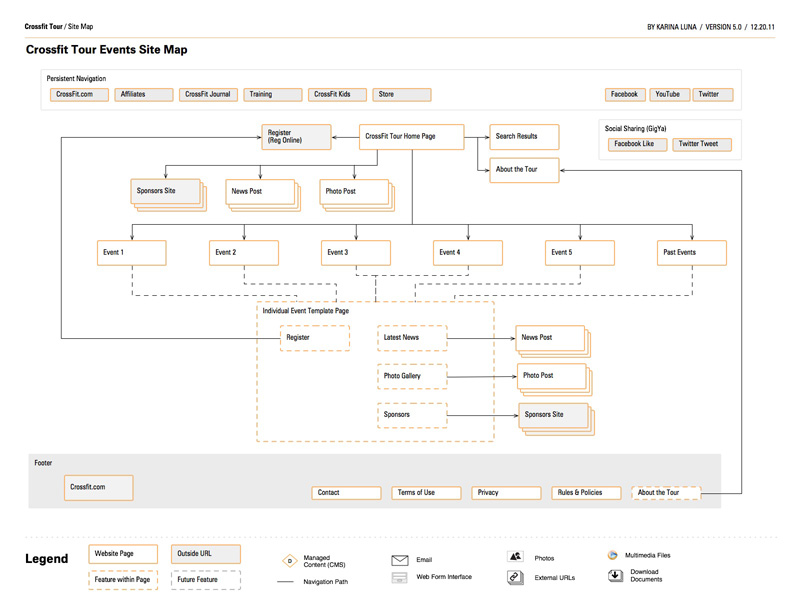
Task: Click the Outside URL legend box
Action: click(x=206, y=554)
